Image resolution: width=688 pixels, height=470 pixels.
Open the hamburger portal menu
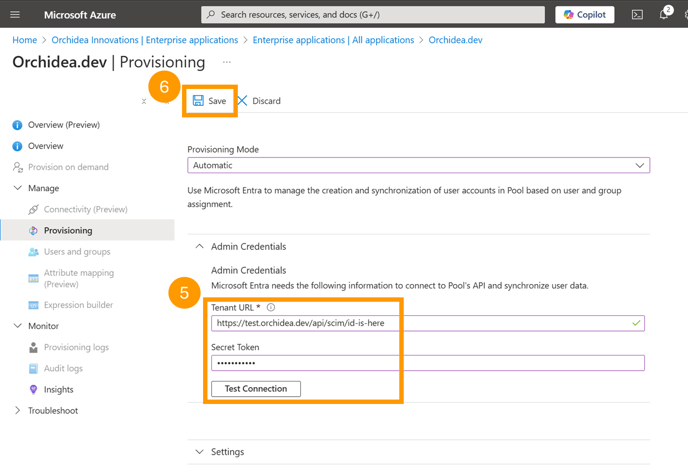click(x=15, y=14)
